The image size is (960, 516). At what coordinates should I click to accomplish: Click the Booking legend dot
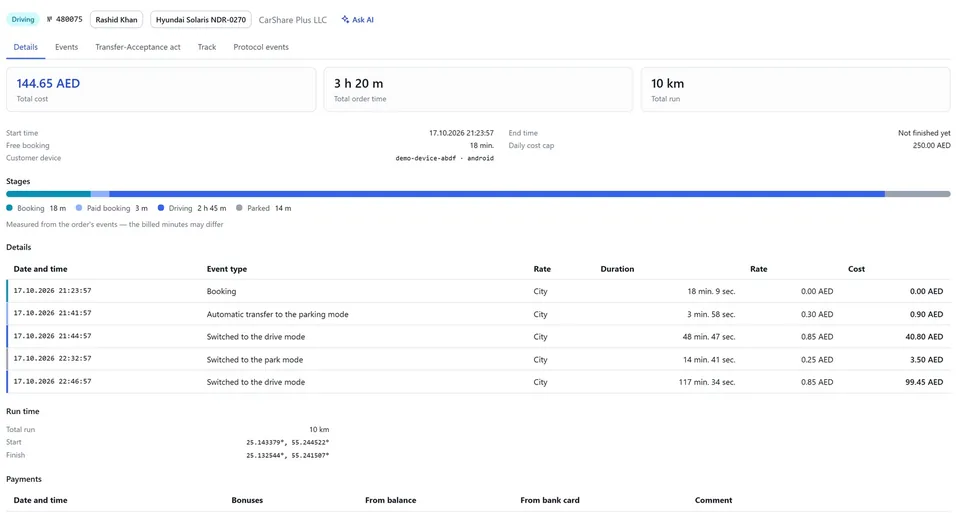[x=10, y=208]
